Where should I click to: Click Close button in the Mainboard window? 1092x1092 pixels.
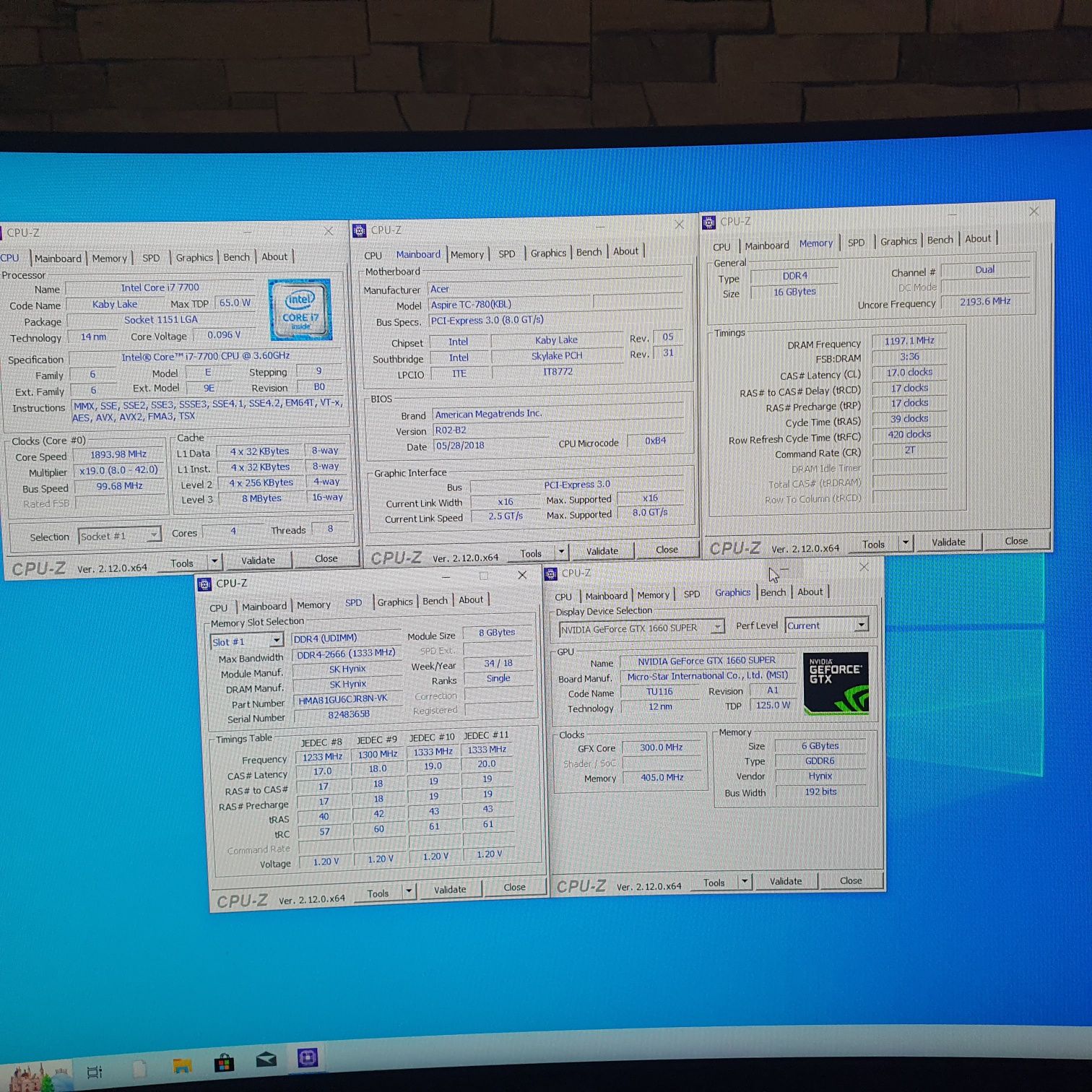pos(667,550)
